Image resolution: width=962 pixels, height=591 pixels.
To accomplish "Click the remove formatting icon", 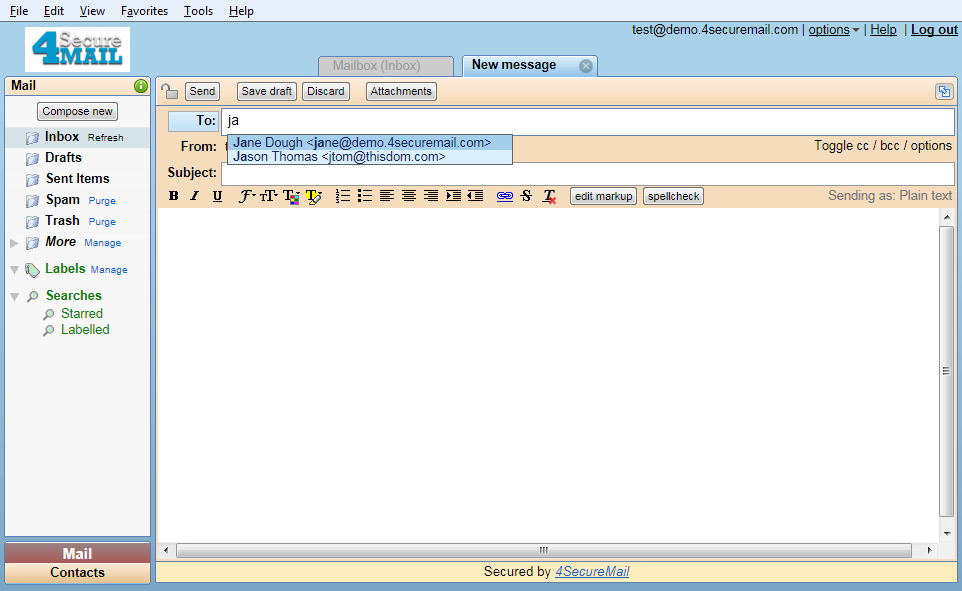I will click(549, 196).
